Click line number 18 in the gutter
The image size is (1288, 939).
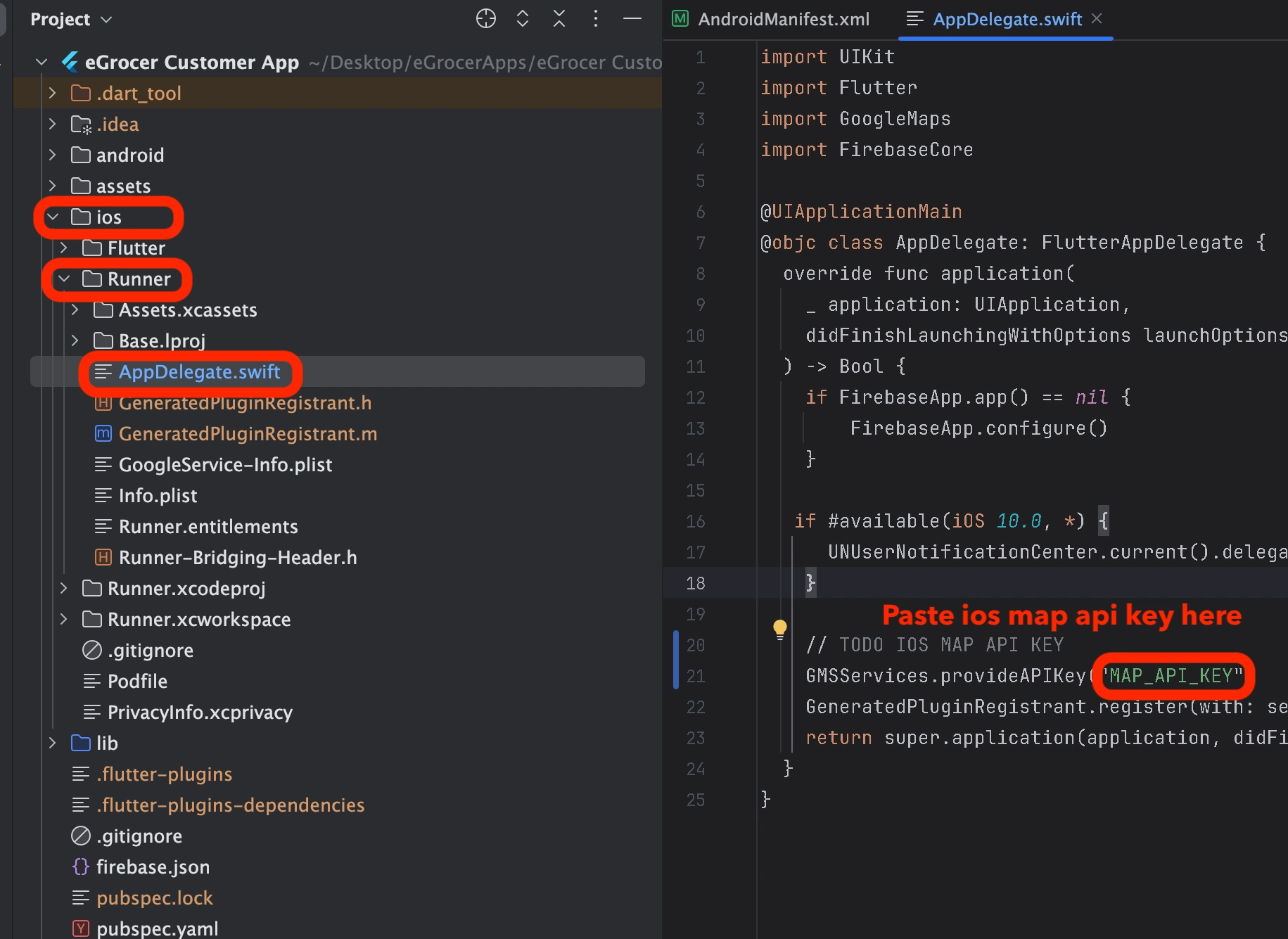coord(695,583)
